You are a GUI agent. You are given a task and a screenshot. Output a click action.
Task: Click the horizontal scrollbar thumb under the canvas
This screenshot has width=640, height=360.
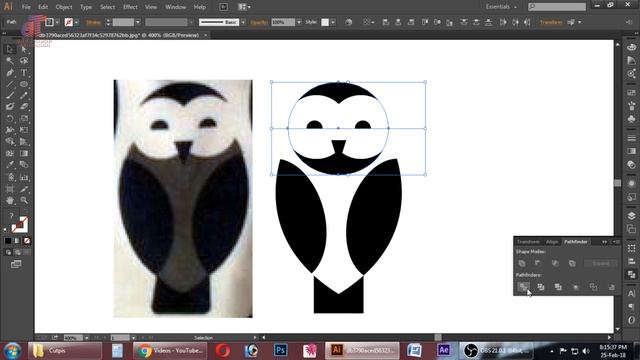(438, 338)
